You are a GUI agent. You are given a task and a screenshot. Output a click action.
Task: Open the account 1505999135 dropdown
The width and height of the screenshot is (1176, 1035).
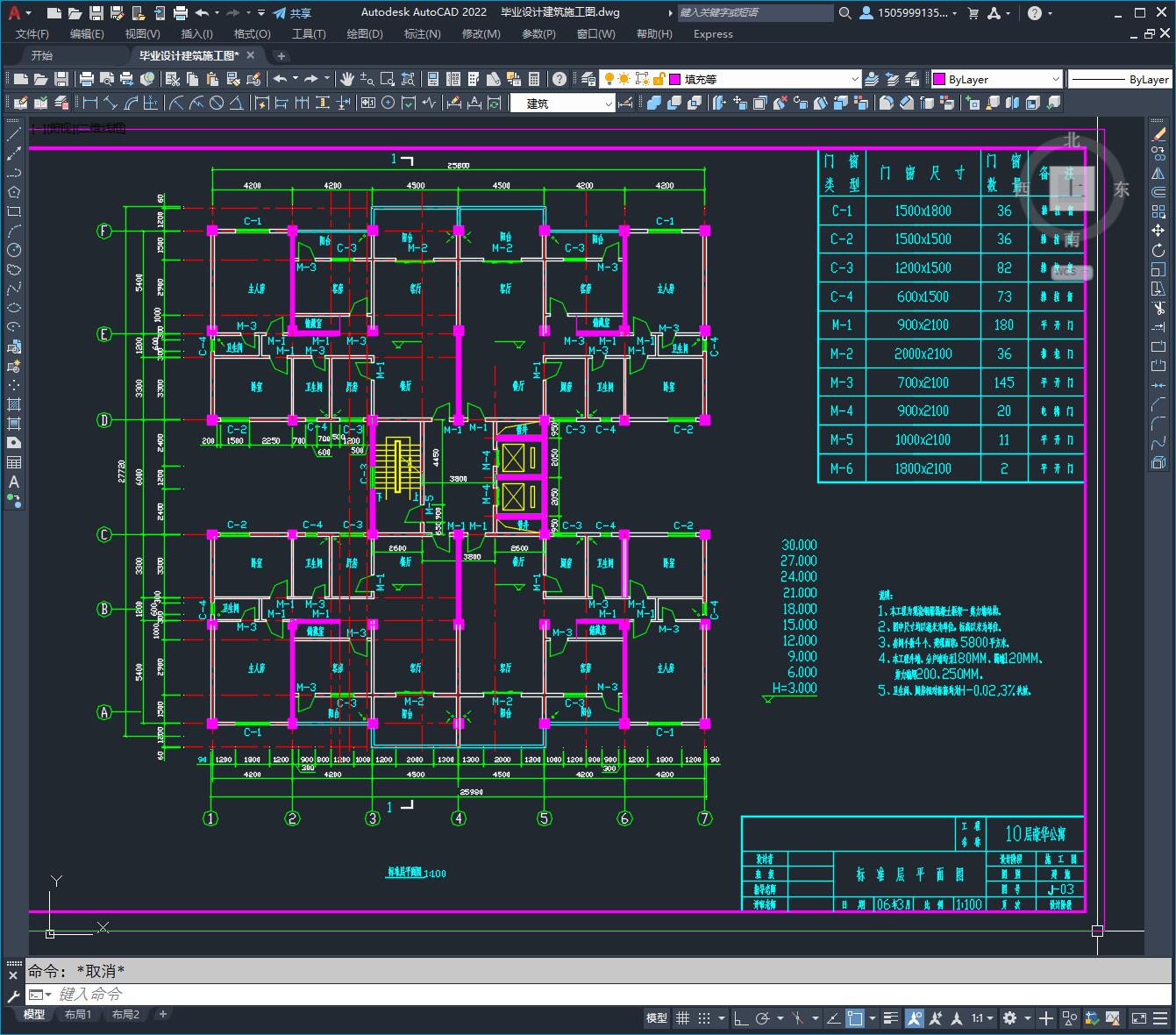pos(909,13)
